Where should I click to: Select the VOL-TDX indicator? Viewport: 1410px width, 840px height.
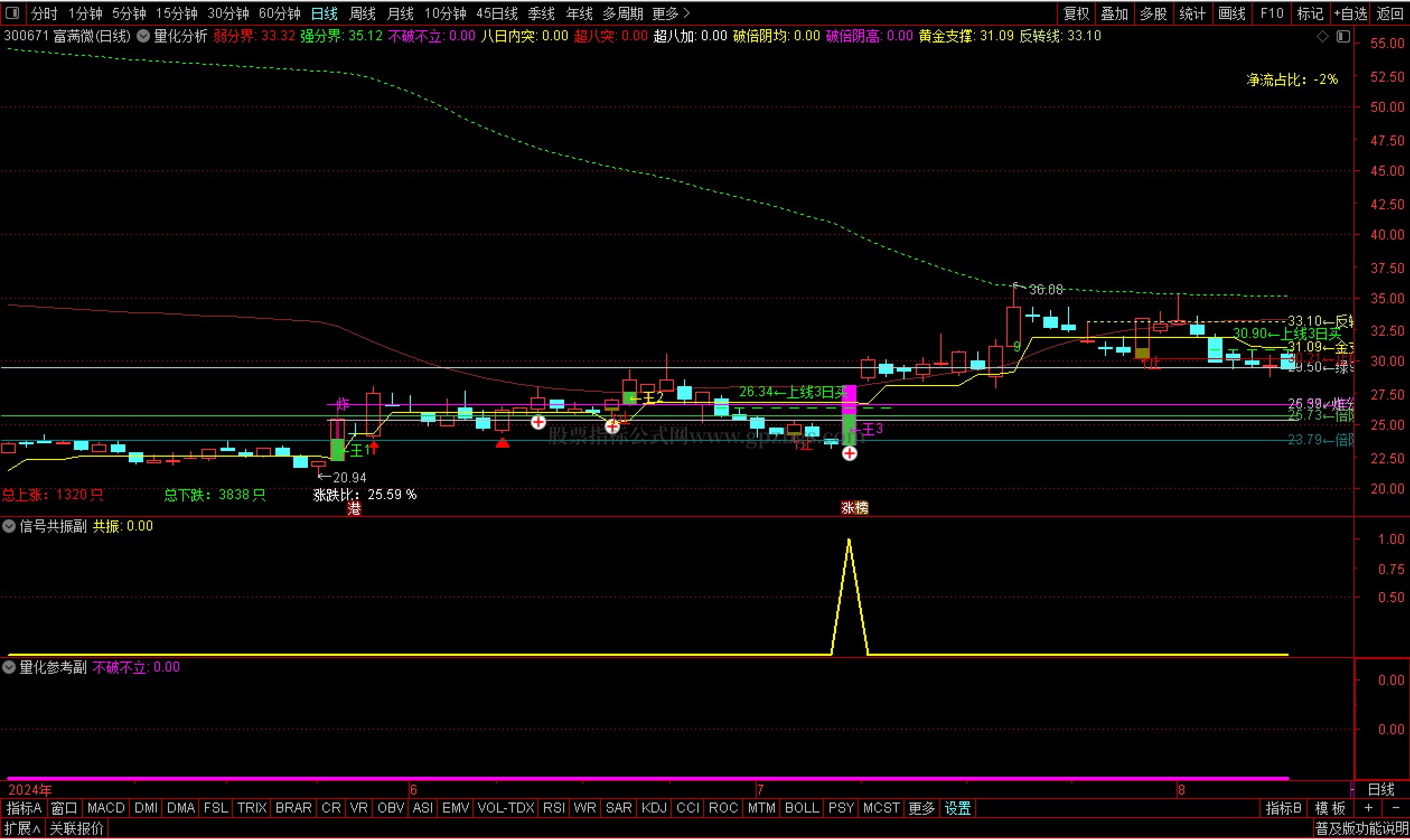click(506, 808)
